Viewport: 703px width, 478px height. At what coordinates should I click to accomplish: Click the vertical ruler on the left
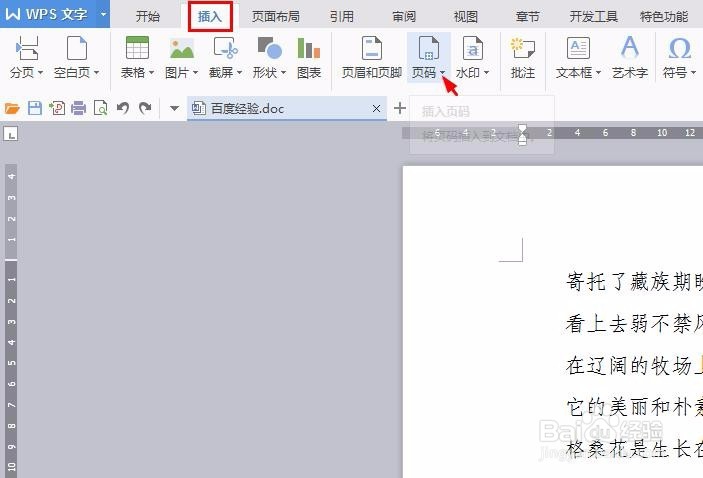tap(11, 321)
